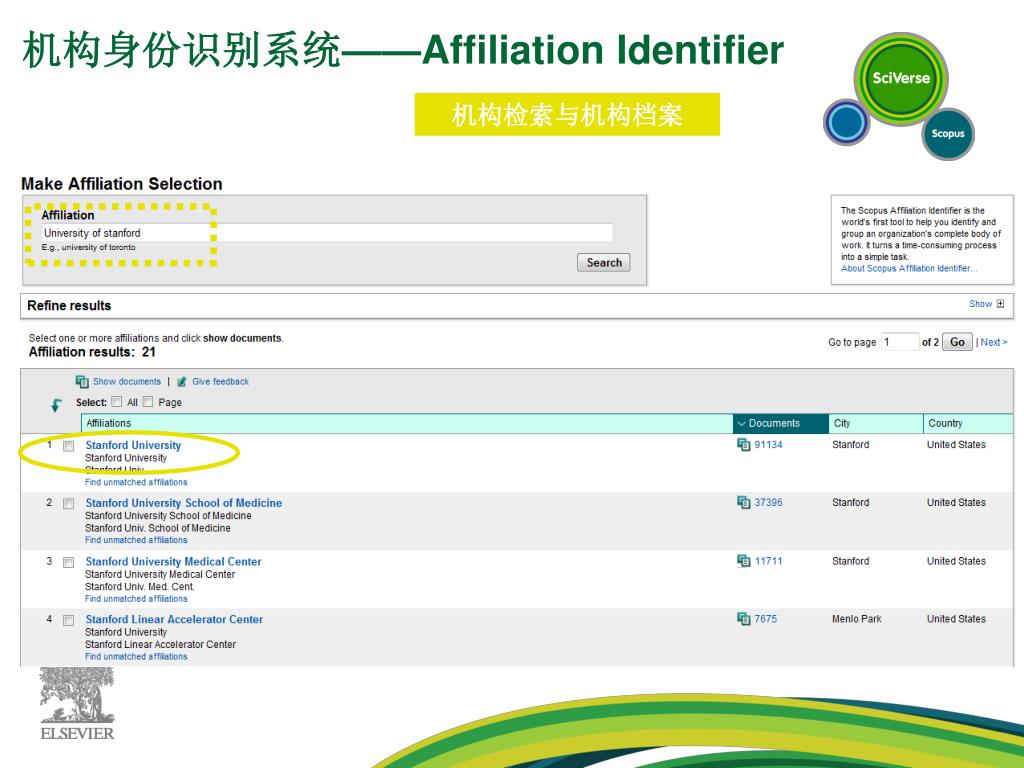Click the Show documents icon

point(82,381)
